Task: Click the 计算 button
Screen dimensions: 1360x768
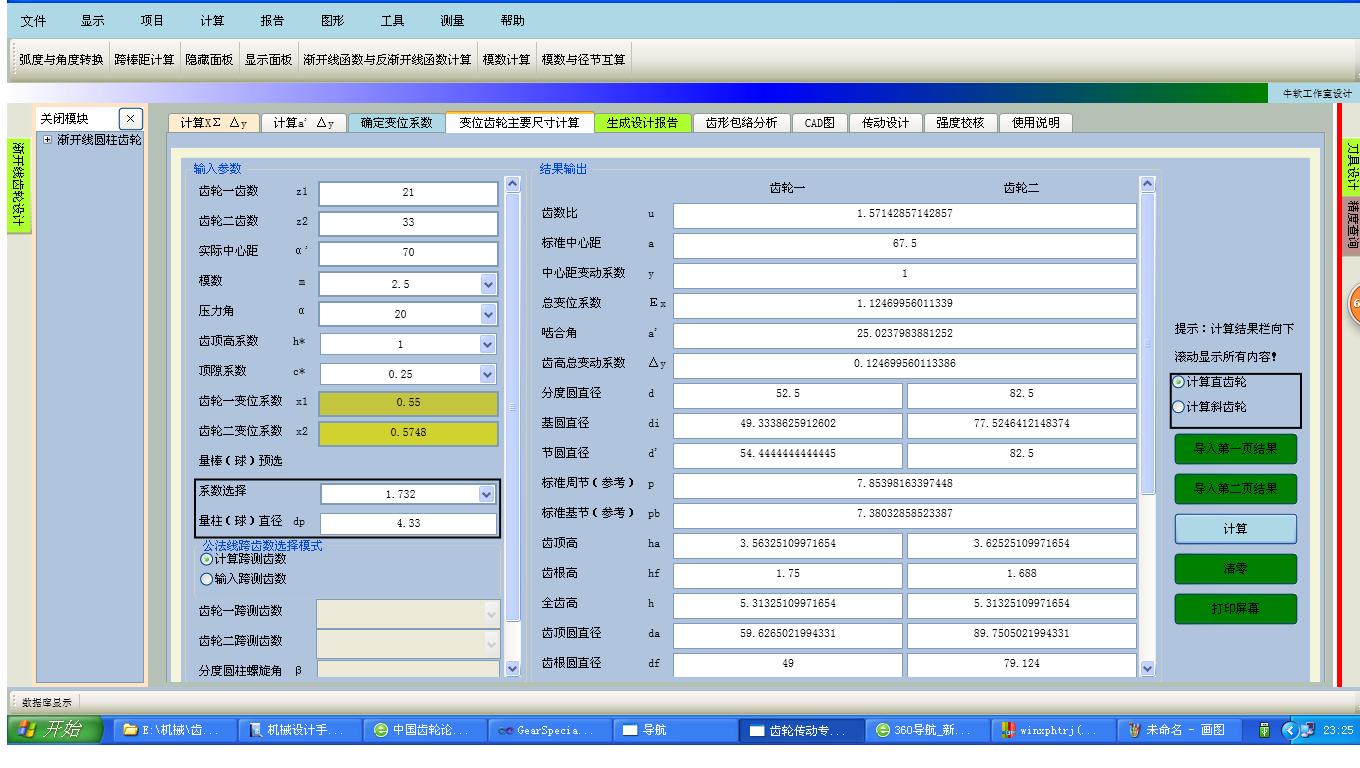Action: point(1235,529)
